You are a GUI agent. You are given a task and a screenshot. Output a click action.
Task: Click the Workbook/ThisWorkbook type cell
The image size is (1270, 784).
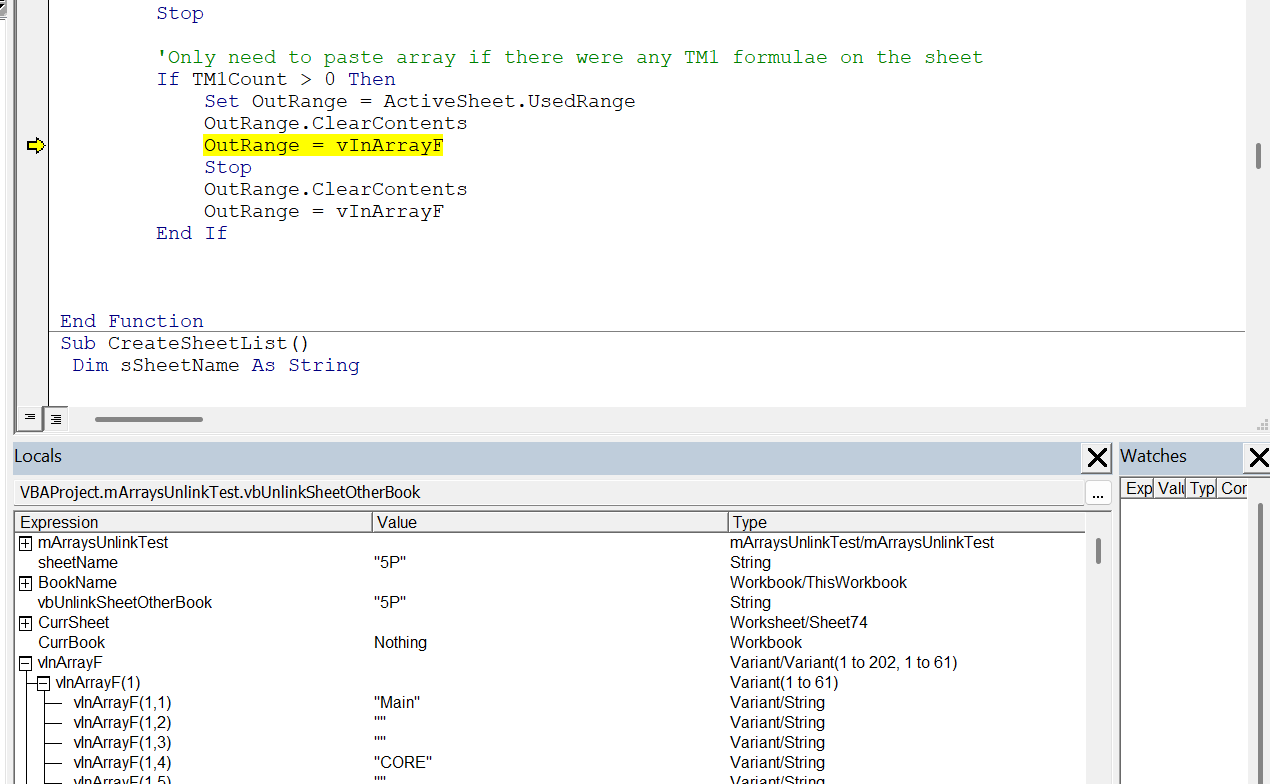click(x=818, y=583)
